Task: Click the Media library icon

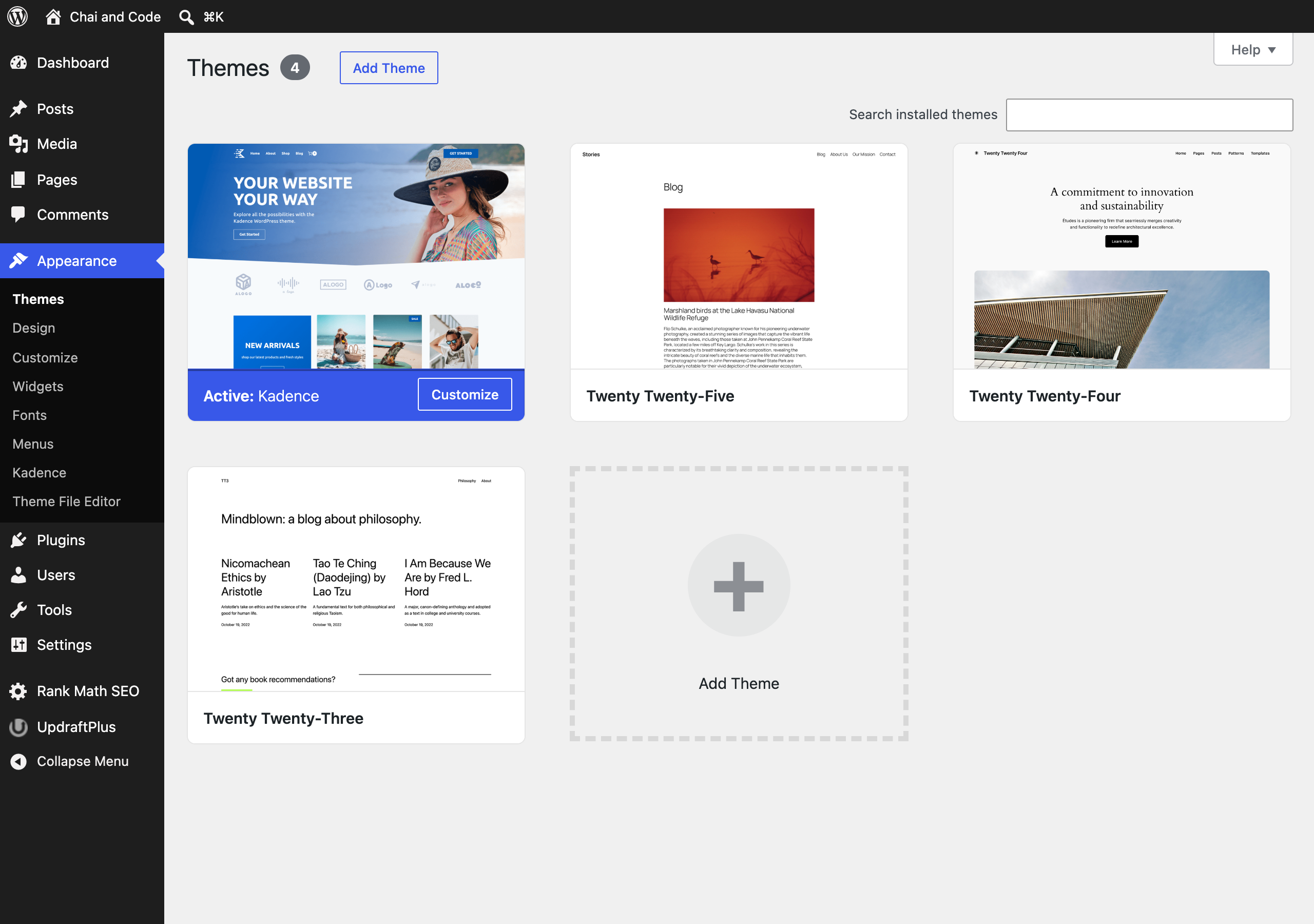Action: [18, 144]
